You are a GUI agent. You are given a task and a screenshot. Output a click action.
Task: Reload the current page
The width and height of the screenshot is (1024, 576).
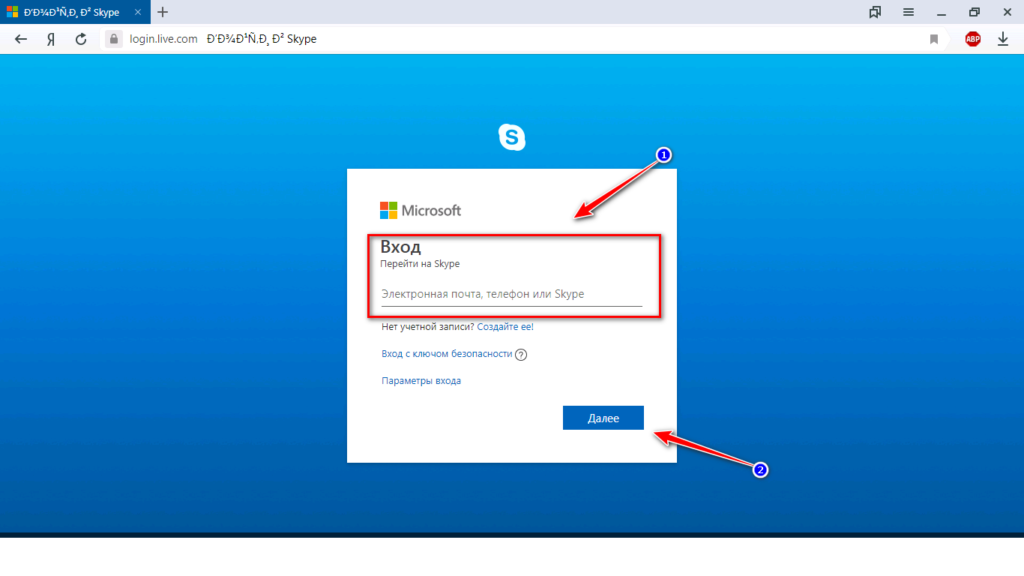pyautogui.click(x=80, y=39)
